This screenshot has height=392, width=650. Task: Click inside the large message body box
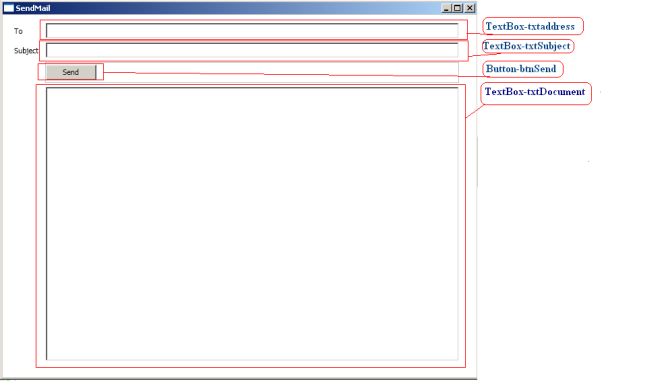coord(252,224)
